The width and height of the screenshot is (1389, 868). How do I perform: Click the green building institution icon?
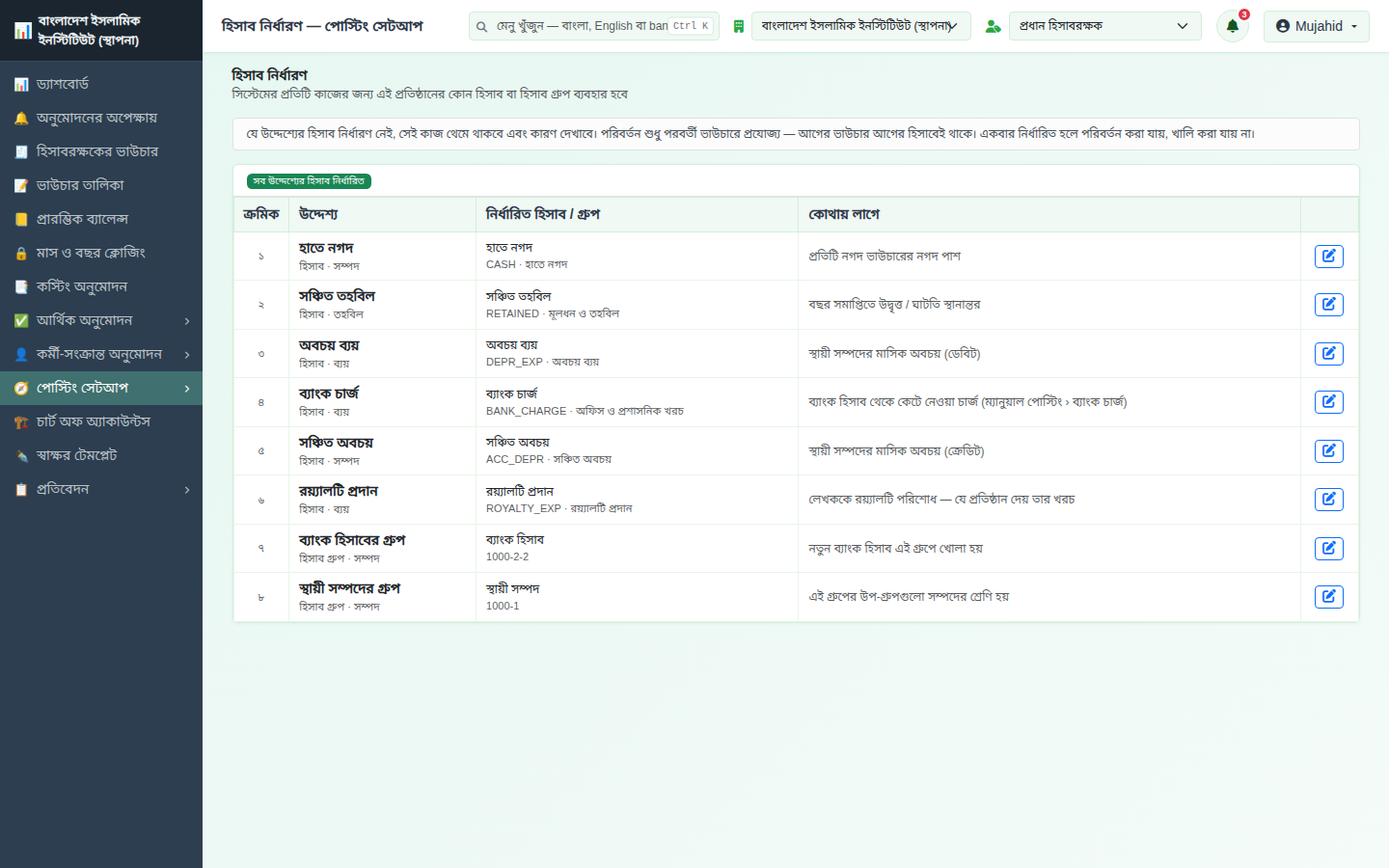[738, 26]
